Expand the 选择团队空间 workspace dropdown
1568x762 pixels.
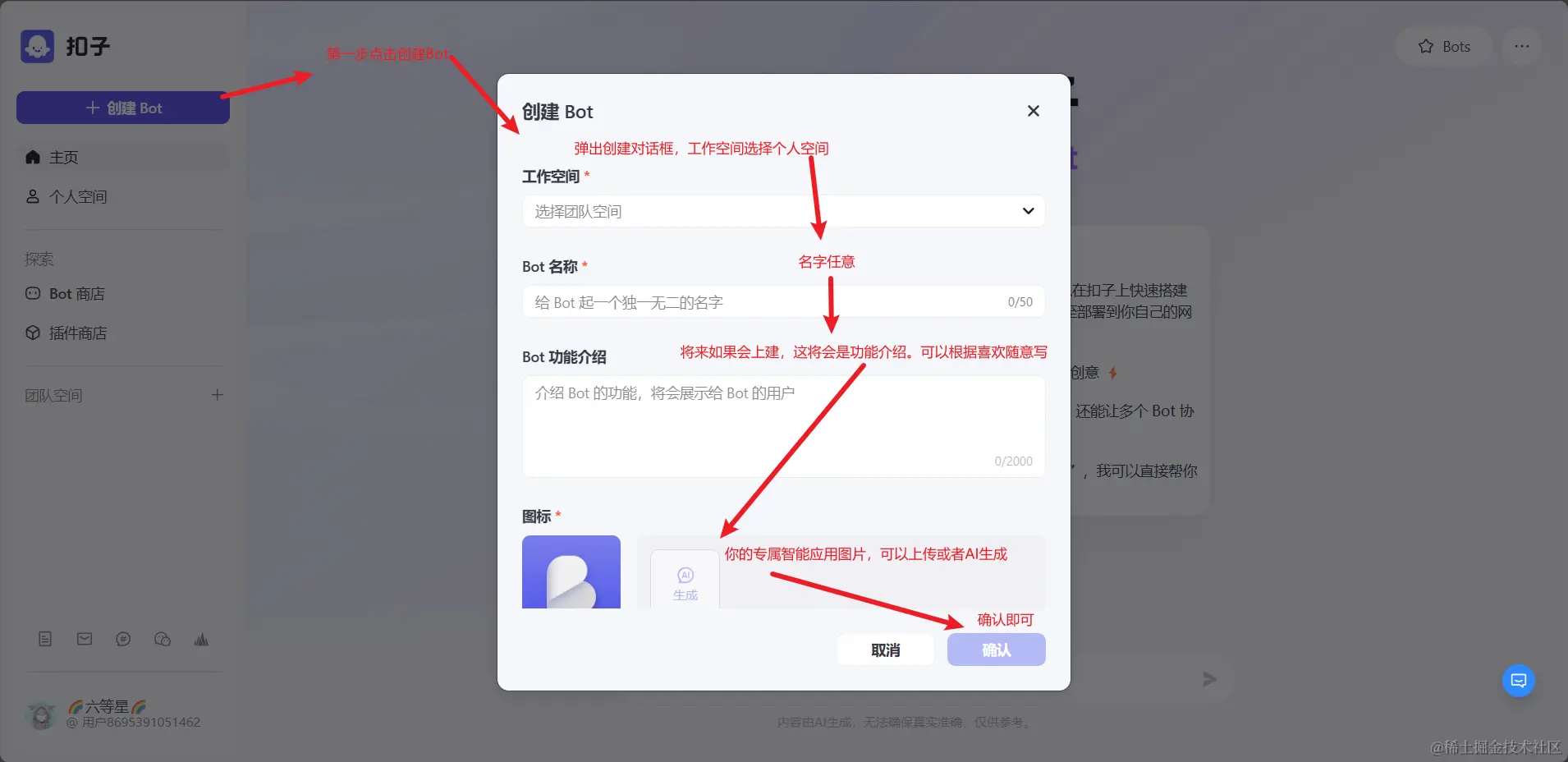coord(783,211)
